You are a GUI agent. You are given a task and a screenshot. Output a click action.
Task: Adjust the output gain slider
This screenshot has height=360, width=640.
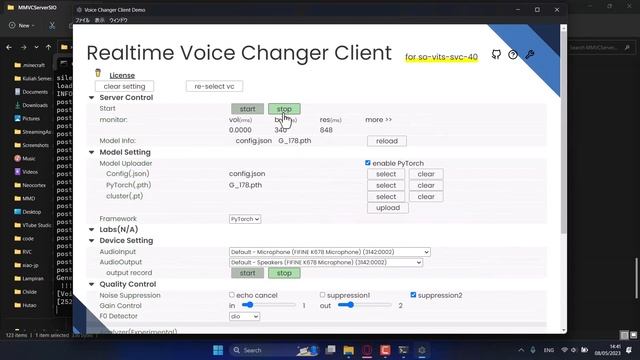click(x=365, y=305)
